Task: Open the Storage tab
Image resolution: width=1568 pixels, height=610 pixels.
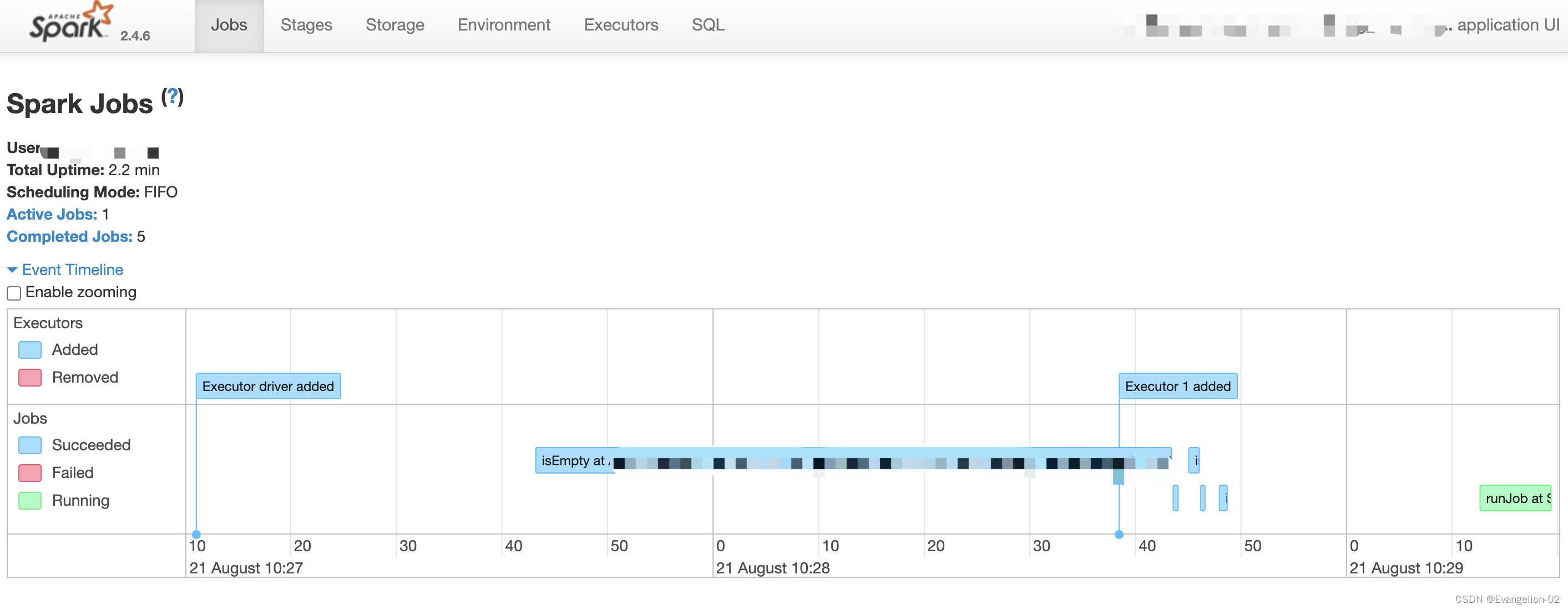Action: (x=394, y=25)
